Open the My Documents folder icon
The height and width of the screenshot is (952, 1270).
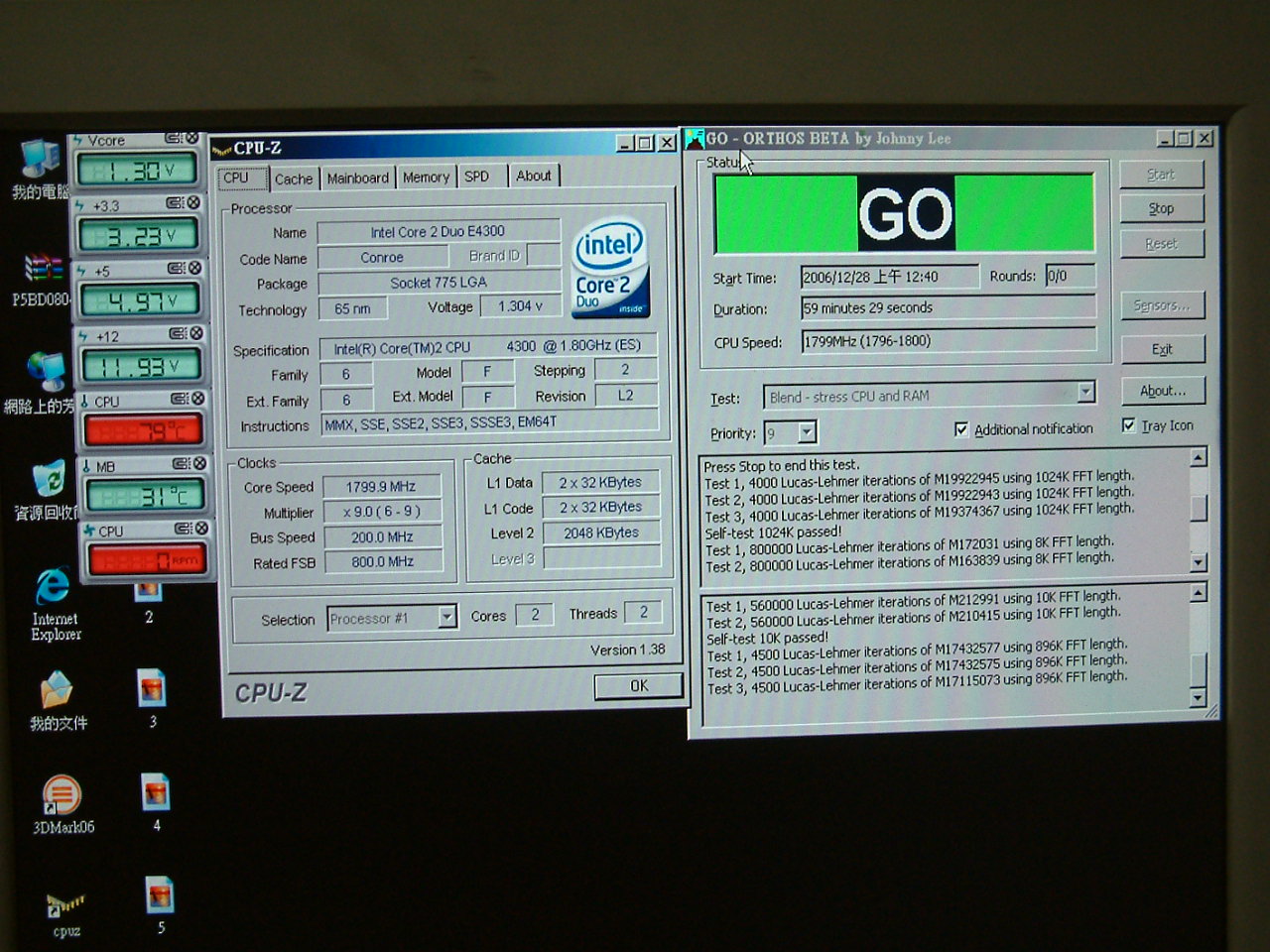(x=57, y=690)
